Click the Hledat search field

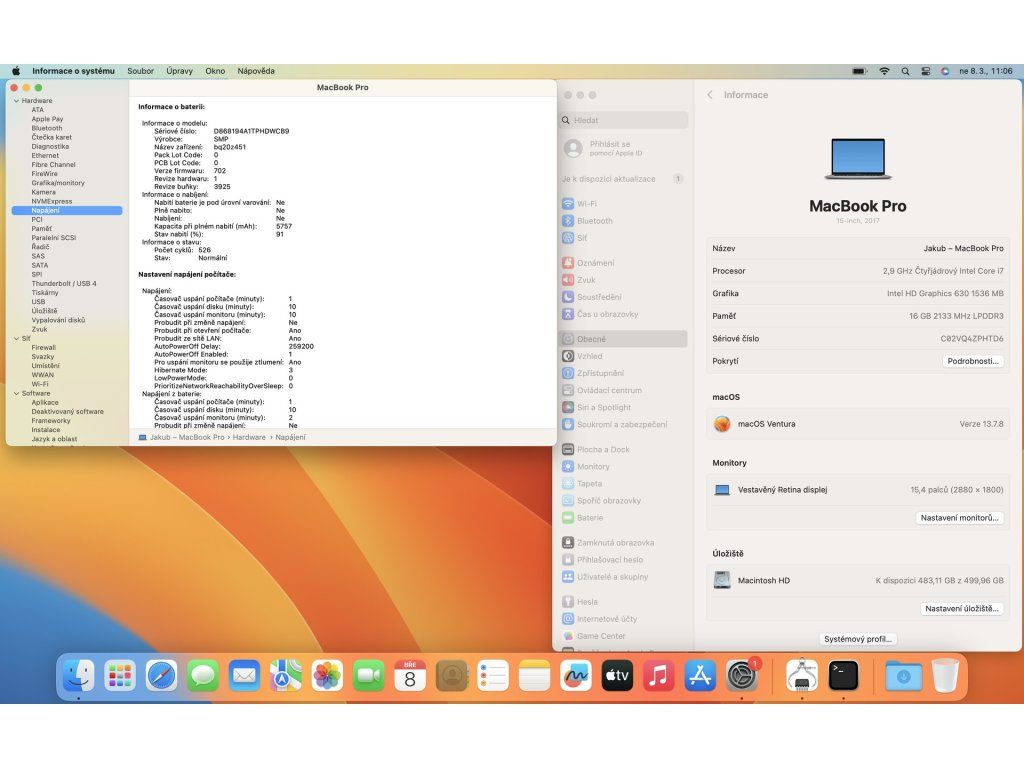click(x=625, y=120)
